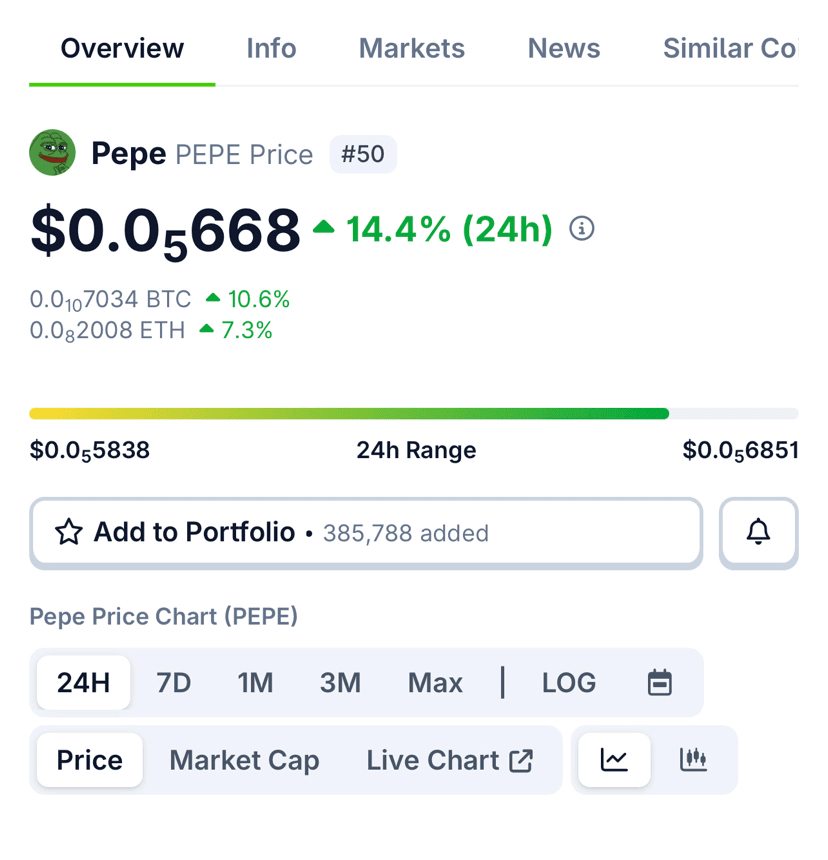828x860 pixels.
Task: Open the calendar date range picker
Action: pos(660,683)
